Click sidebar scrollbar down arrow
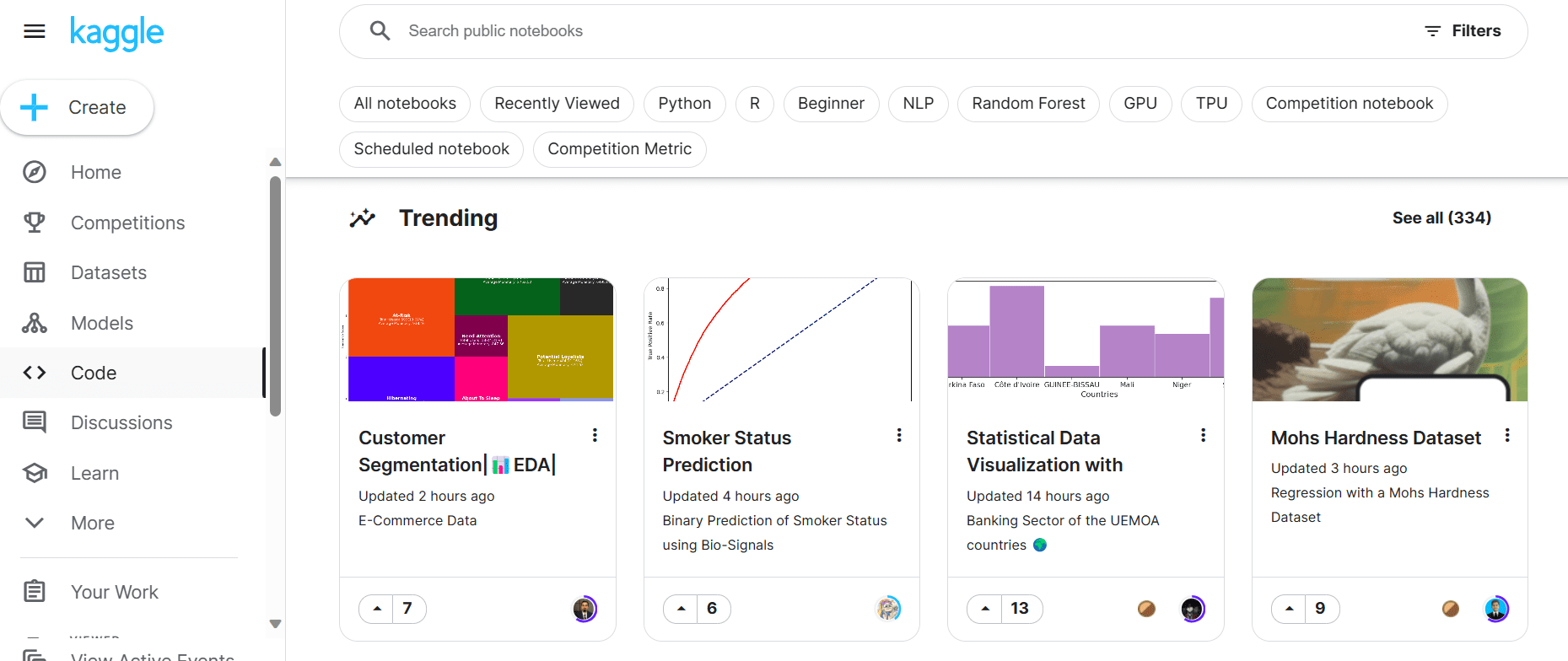 275,624
